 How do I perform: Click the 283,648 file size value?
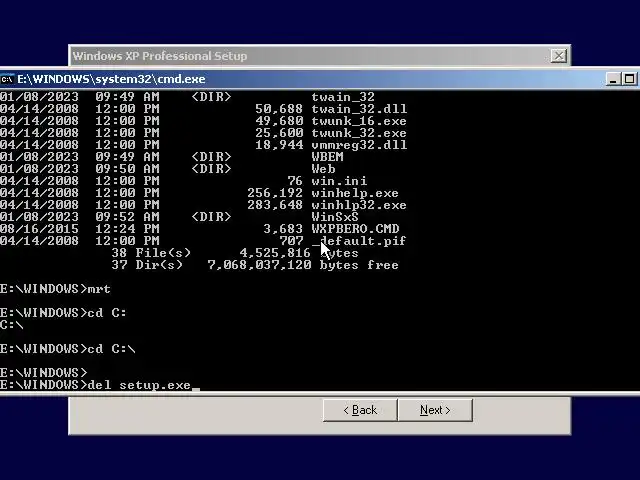click(276, 205)
